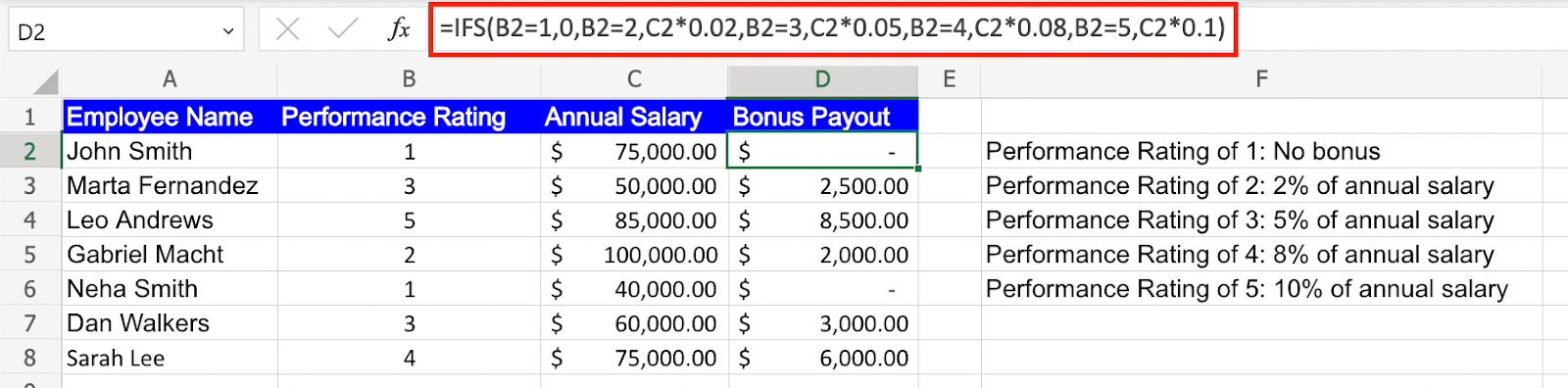Click the cancel X icon in formula bar
This screenshot has width=1568, height=388.
click(287, 29)
